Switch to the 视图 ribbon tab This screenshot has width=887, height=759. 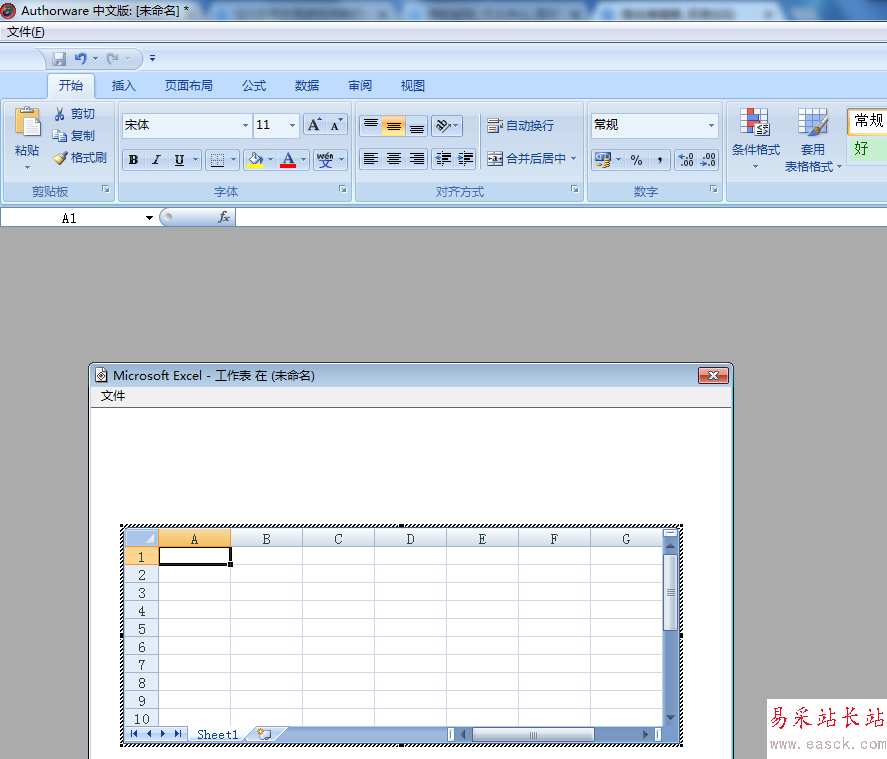[x=412, y=86]
